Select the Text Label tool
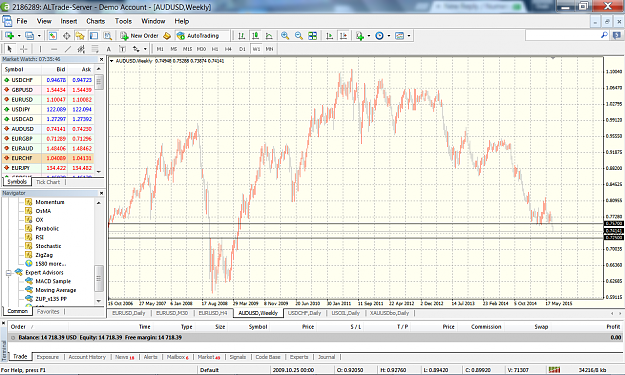This screenshot has width=625, height=375. 122,49
